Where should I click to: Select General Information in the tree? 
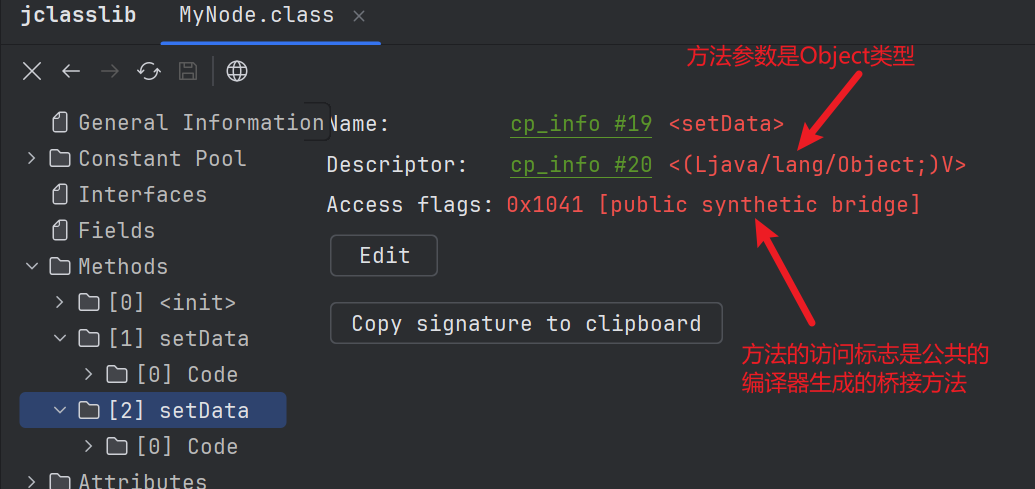[x=200, y=122]
